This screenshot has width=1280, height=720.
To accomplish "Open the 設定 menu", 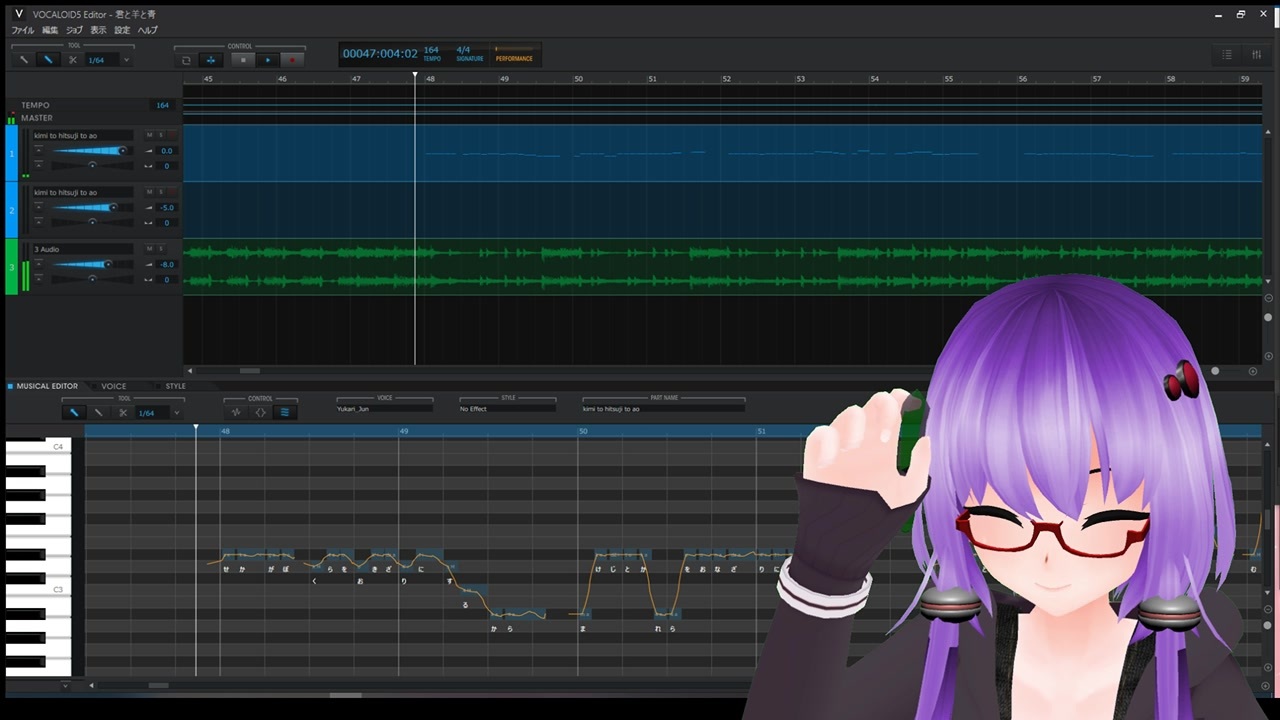I will [x=122, y=31].
